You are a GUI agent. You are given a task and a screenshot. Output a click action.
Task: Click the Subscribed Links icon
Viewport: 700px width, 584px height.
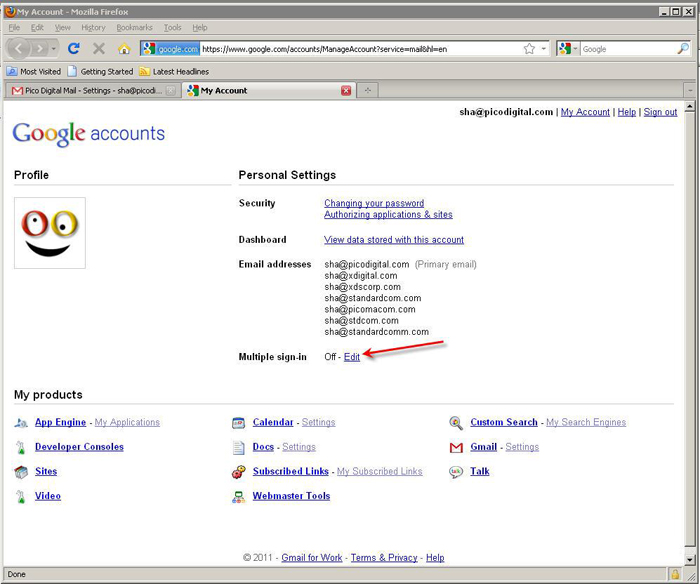point(238,471)
